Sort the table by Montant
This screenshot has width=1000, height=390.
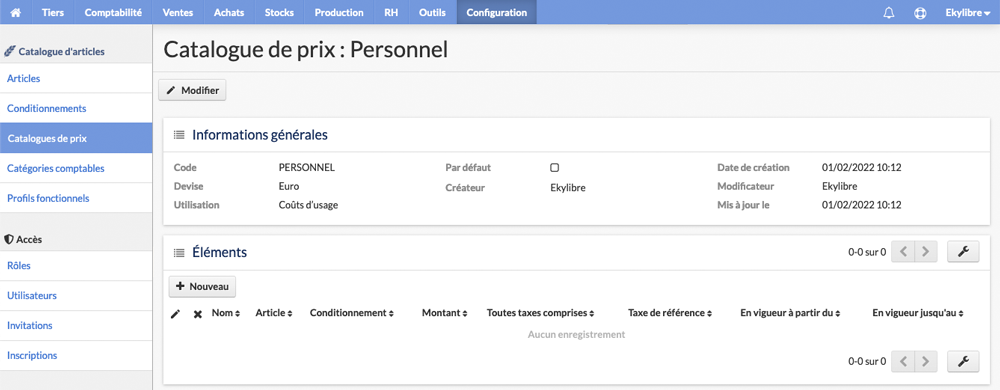pos(445,313)
